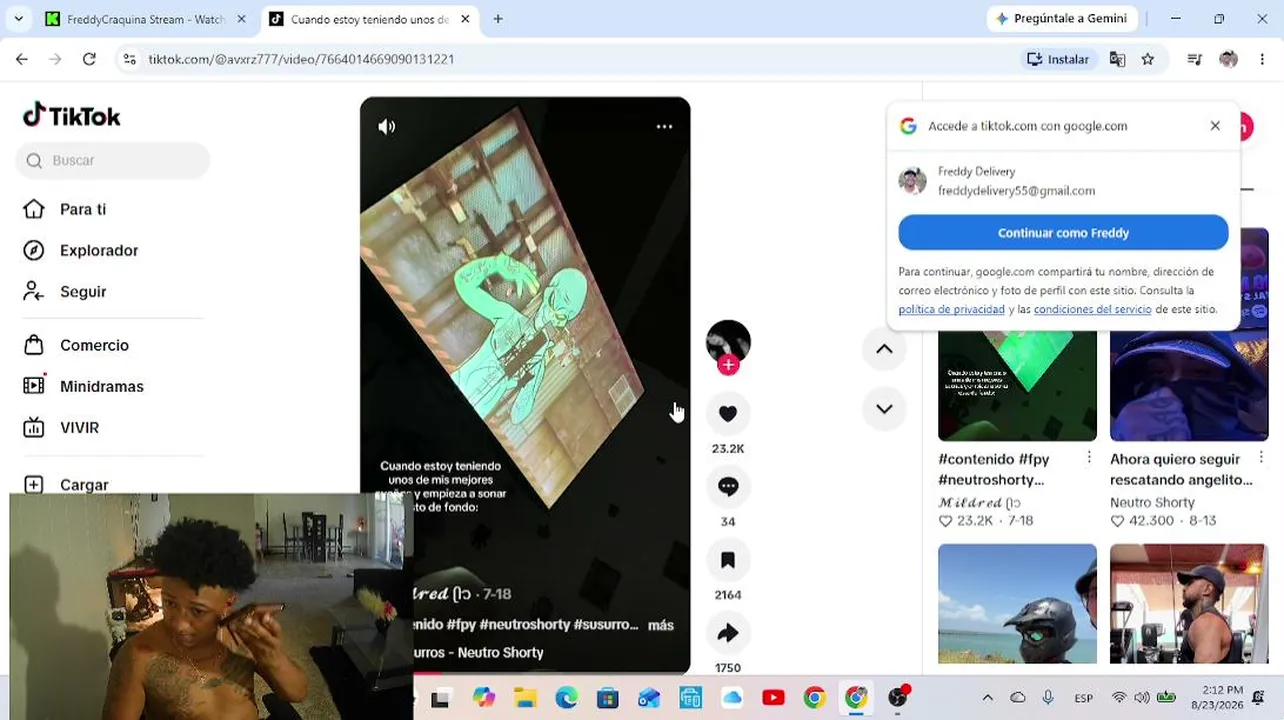Open the Chrome profile avatar

(1229, 59)
